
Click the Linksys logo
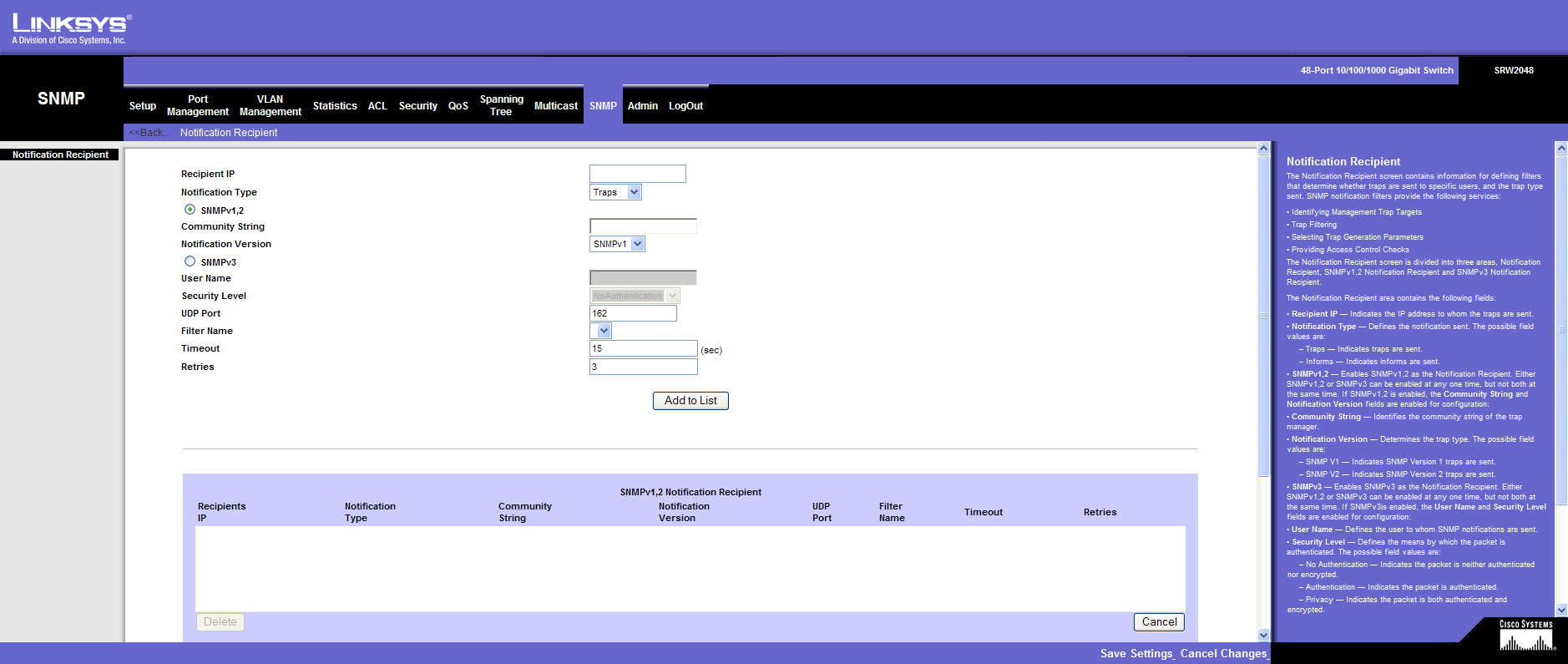click(x=71, y=28)
